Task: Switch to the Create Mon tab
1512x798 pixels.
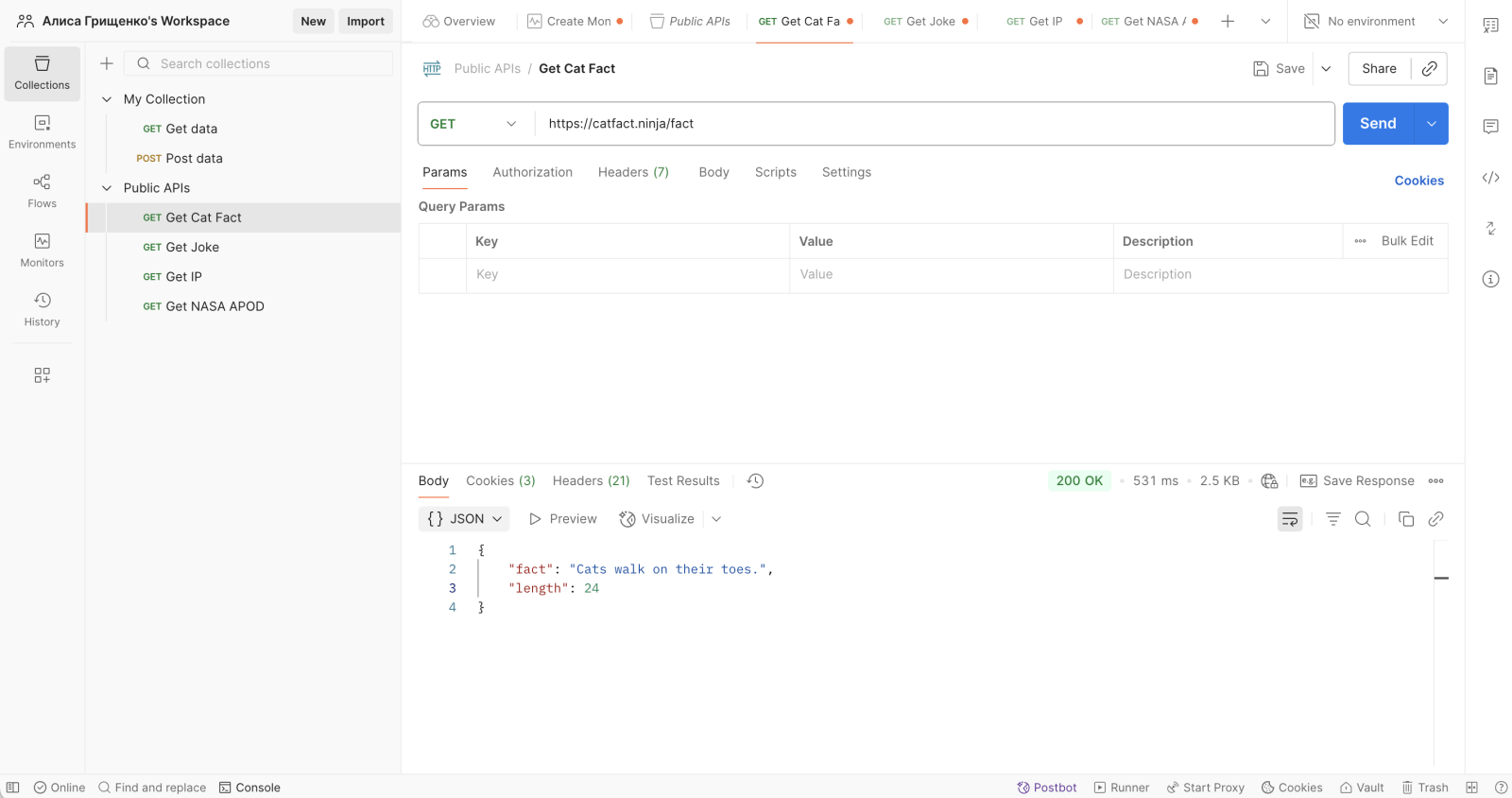Action: point(576,21)
